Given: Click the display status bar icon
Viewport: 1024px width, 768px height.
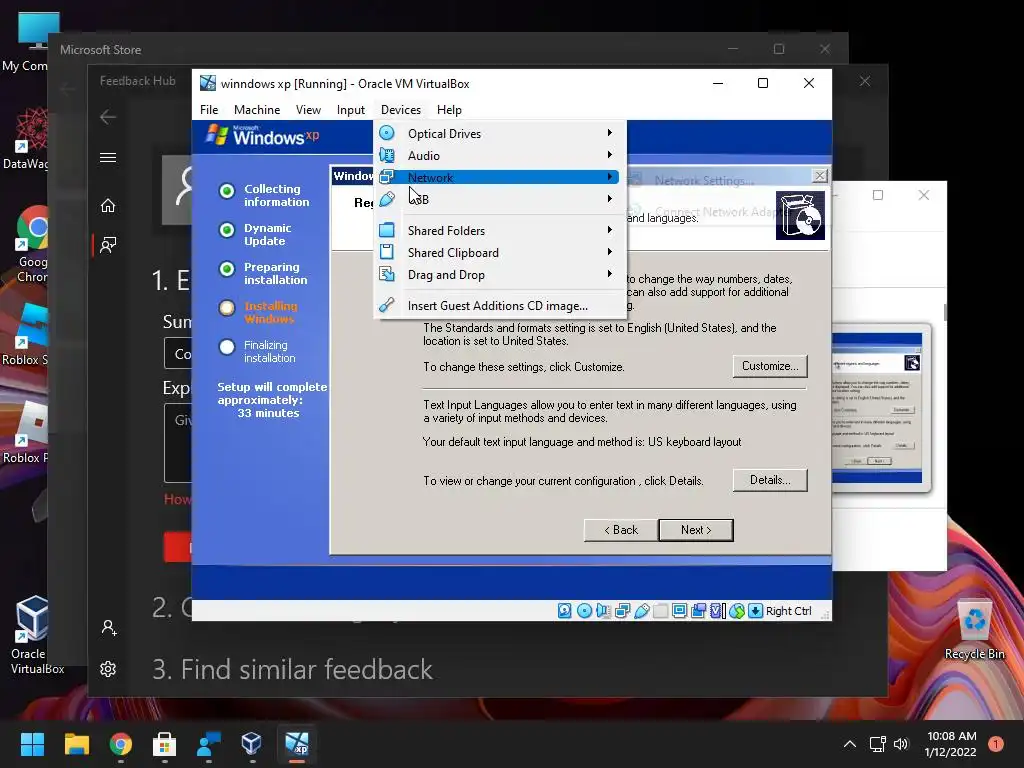Looking at the screenshot, I should tap(679, 611).
